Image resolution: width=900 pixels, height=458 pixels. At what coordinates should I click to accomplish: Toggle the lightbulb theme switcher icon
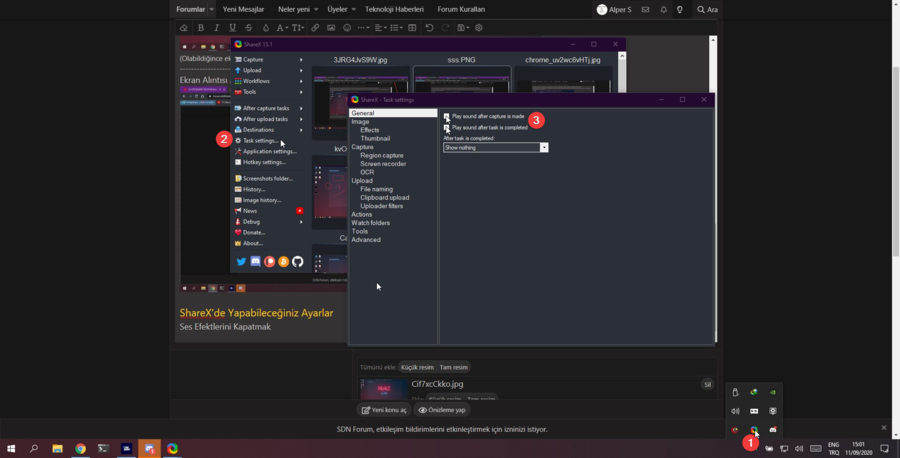(x=680, y=9)
